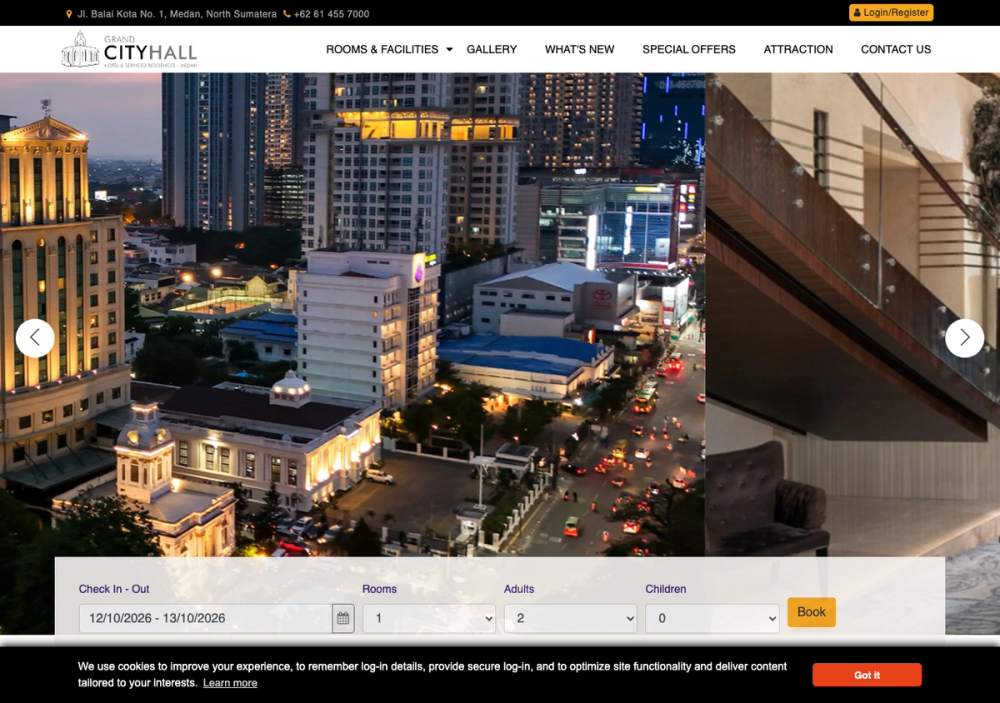Open the Learn more cookie link

point(230,683)
